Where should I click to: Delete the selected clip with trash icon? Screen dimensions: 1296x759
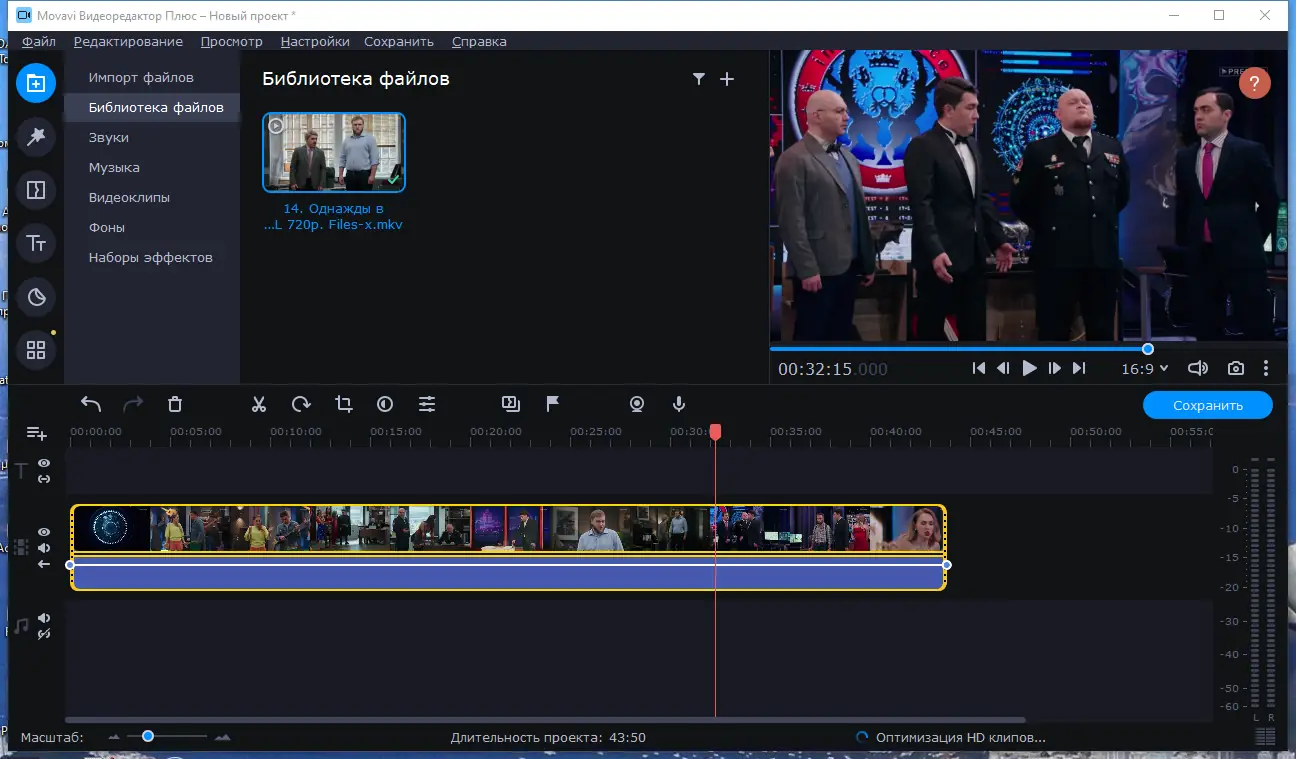click(x=175, y=404)
